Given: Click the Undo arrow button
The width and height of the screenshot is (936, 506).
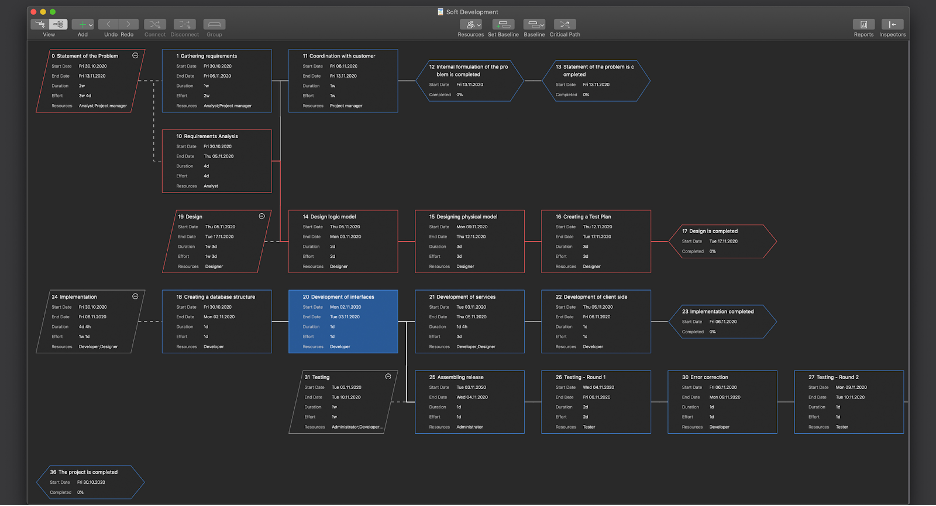Looking at the screenshot, I should click(x=109, y=24).
